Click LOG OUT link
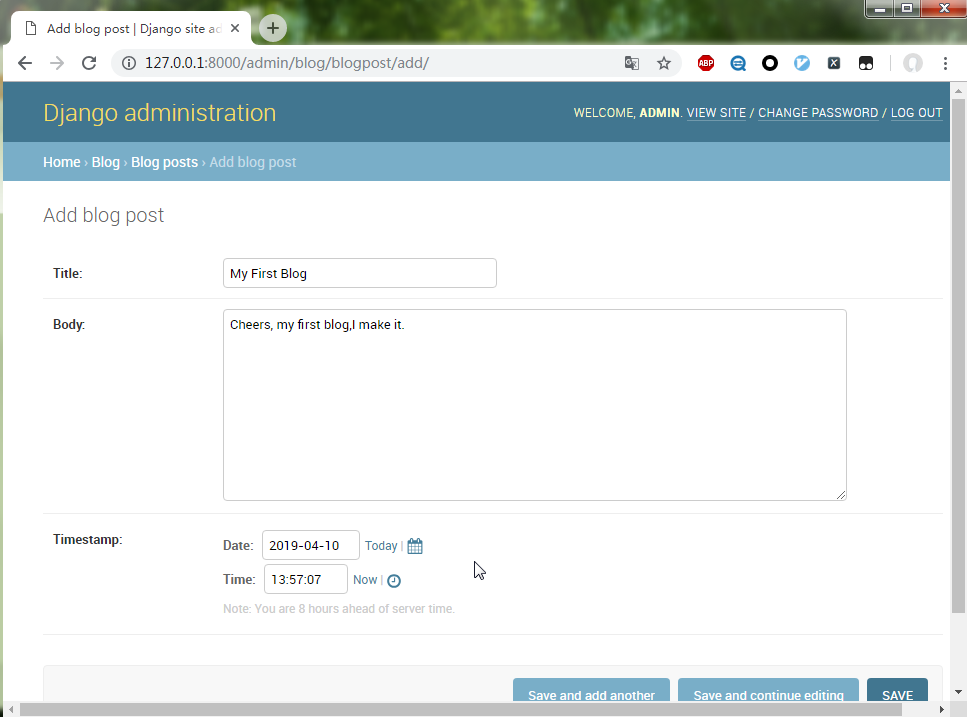Image resolution: width=967 pixels, height=717 pixels. tap(916, 113)
